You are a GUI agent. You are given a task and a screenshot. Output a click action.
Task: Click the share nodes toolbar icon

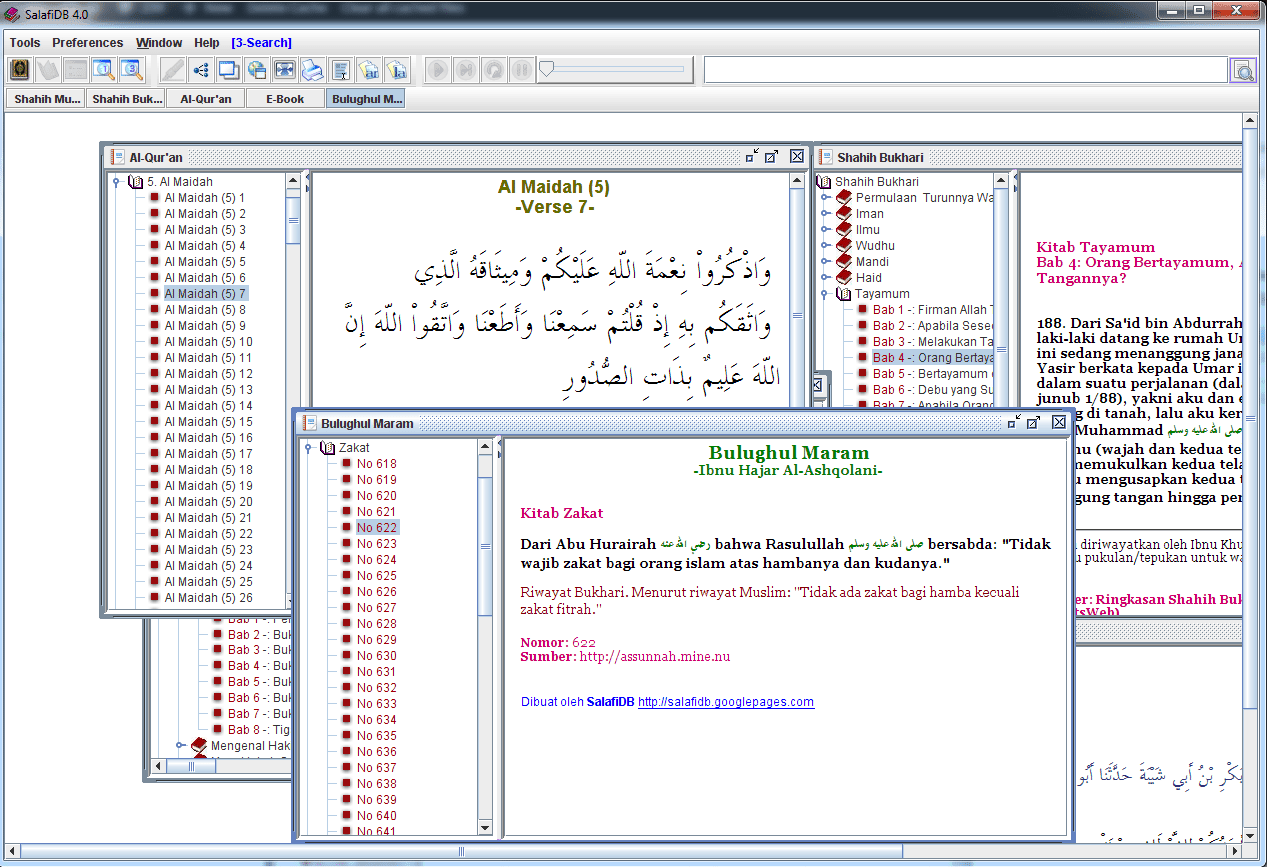pyautogui.click(x=200, y=70)
